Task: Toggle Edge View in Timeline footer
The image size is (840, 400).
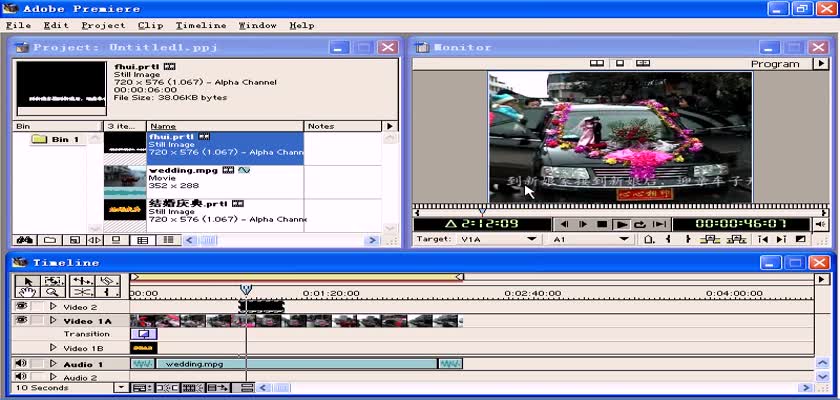Action: tap(193, 388)
